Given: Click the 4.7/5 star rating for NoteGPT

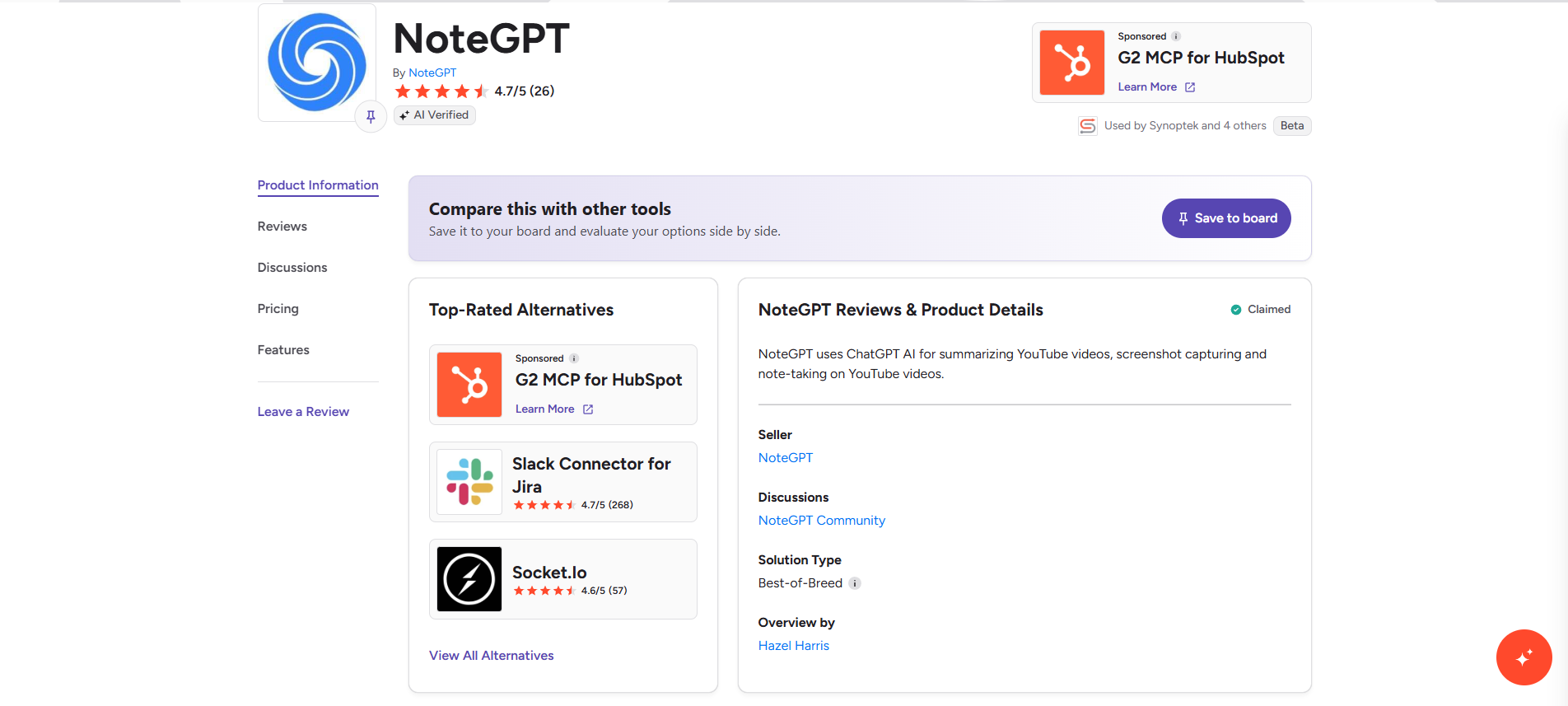Looking at the screenshot, I should coord(474,91).
